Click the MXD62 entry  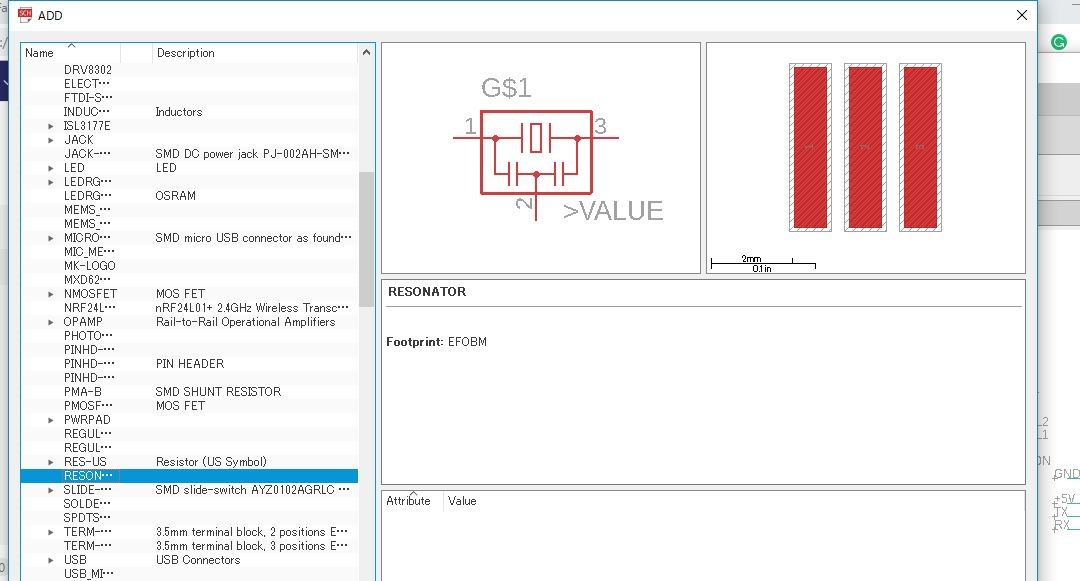point(87,280)
